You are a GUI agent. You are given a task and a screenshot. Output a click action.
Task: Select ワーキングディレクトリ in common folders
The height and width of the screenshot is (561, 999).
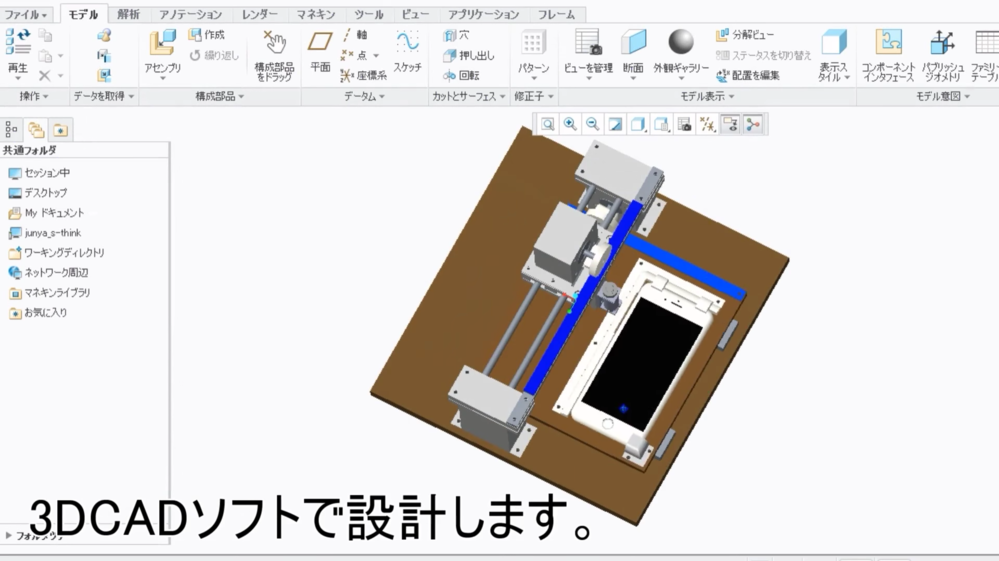click(x=63, y=253)
